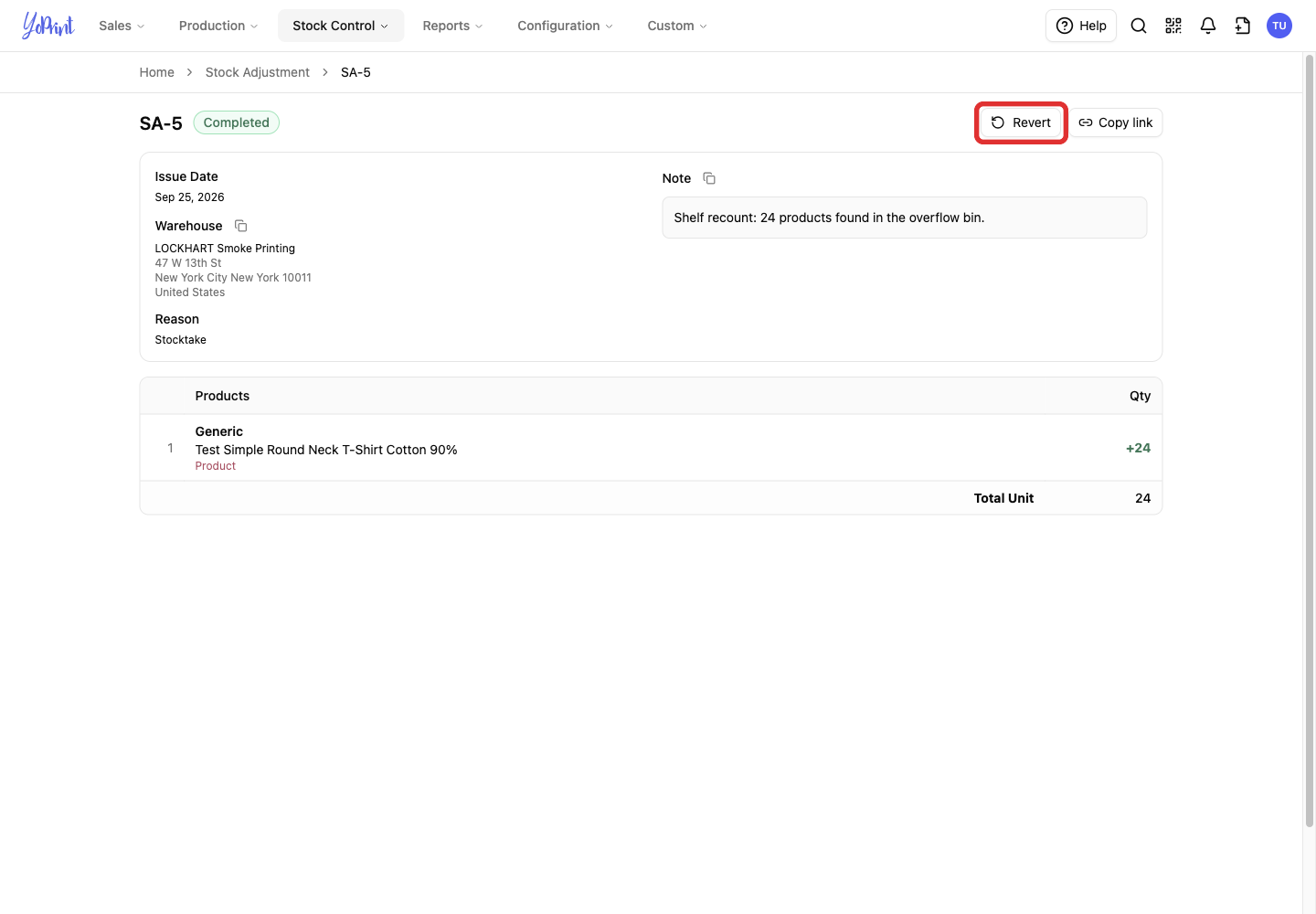This screenshot has width=1316, height=914.
Task: Click the Copy link button
Action: pyautogui.click(x=1116, y=122)
